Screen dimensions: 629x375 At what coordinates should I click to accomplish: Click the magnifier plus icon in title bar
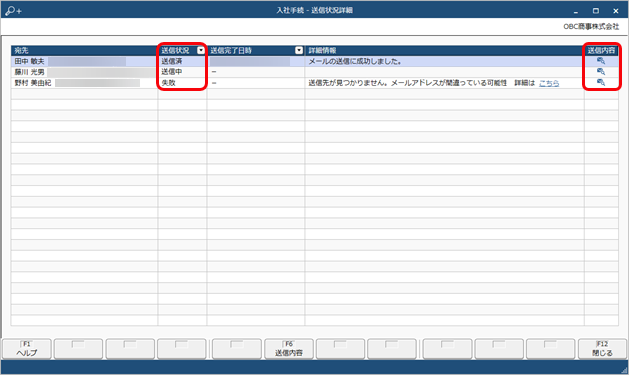click(13, 10)
